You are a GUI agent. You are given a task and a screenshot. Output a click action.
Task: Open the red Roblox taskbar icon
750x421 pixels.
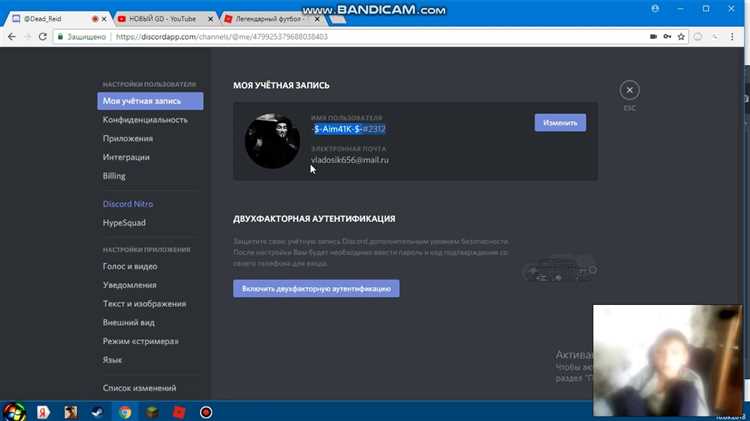(x=179, y=412)
